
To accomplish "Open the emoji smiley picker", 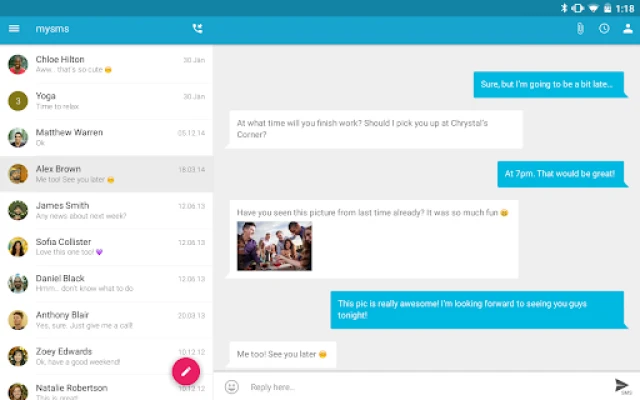I will click(x=232, y=387).
